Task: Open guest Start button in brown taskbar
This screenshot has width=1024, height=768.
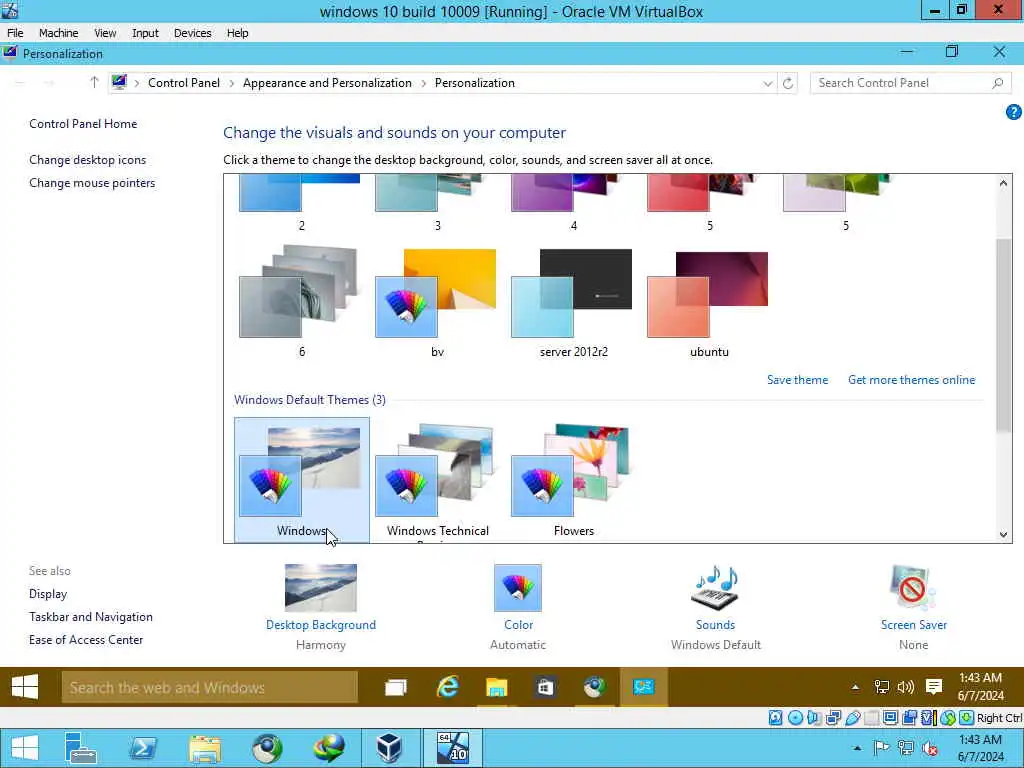Action: (25, 687)
